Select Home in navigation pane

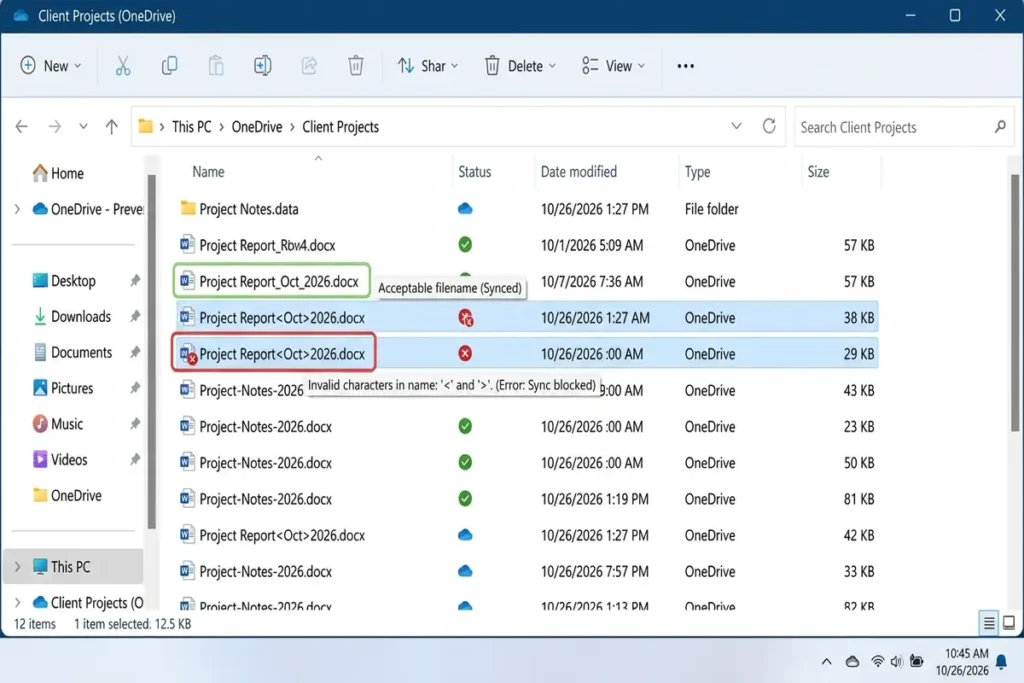57,173
